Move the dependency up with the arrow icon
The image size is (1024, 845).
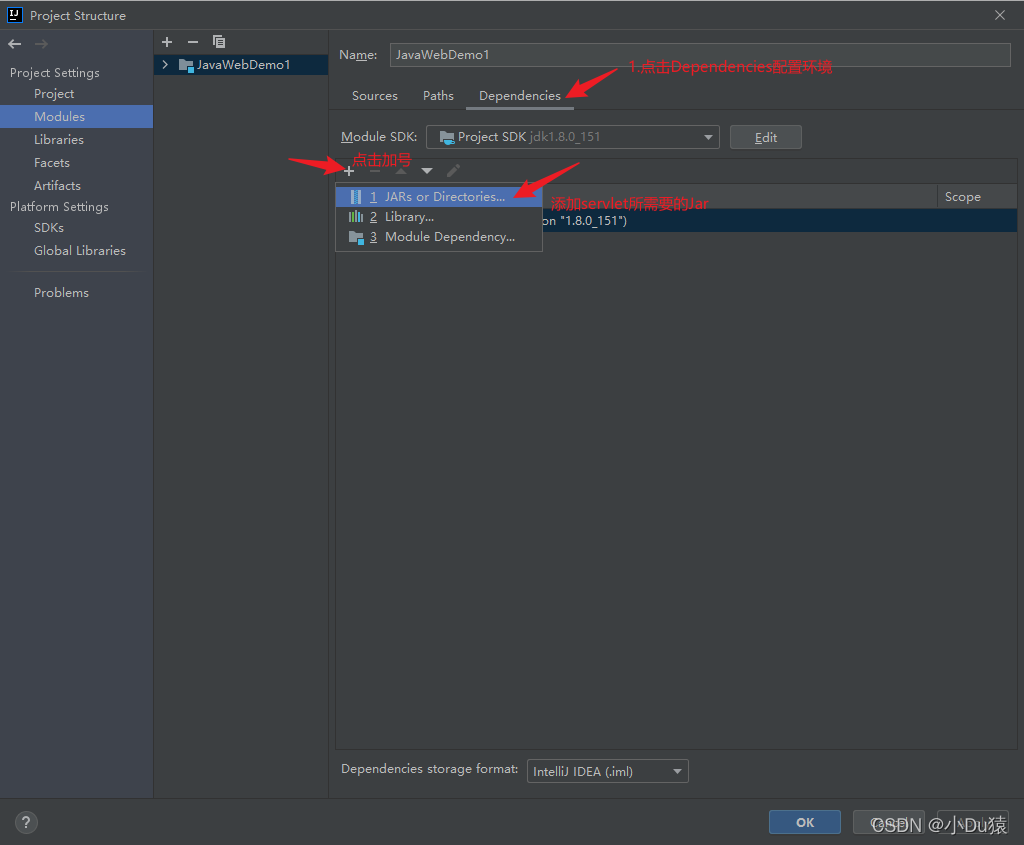(x=401, y=171)
